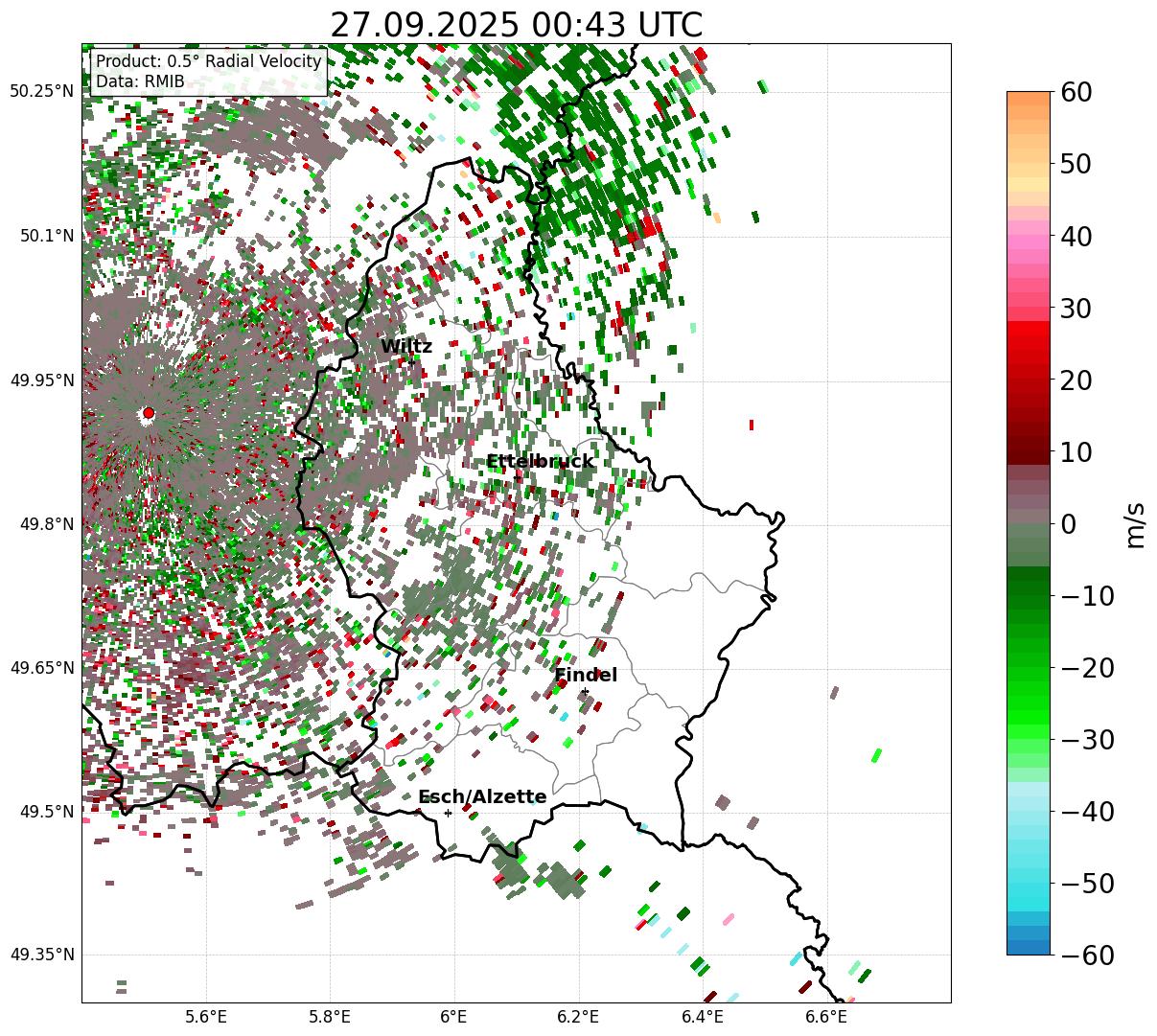The height and width of the screenshot is (1036, 1157).
Task: Click the Esch/Alzette location cross marker
Action: coord(448,813)
